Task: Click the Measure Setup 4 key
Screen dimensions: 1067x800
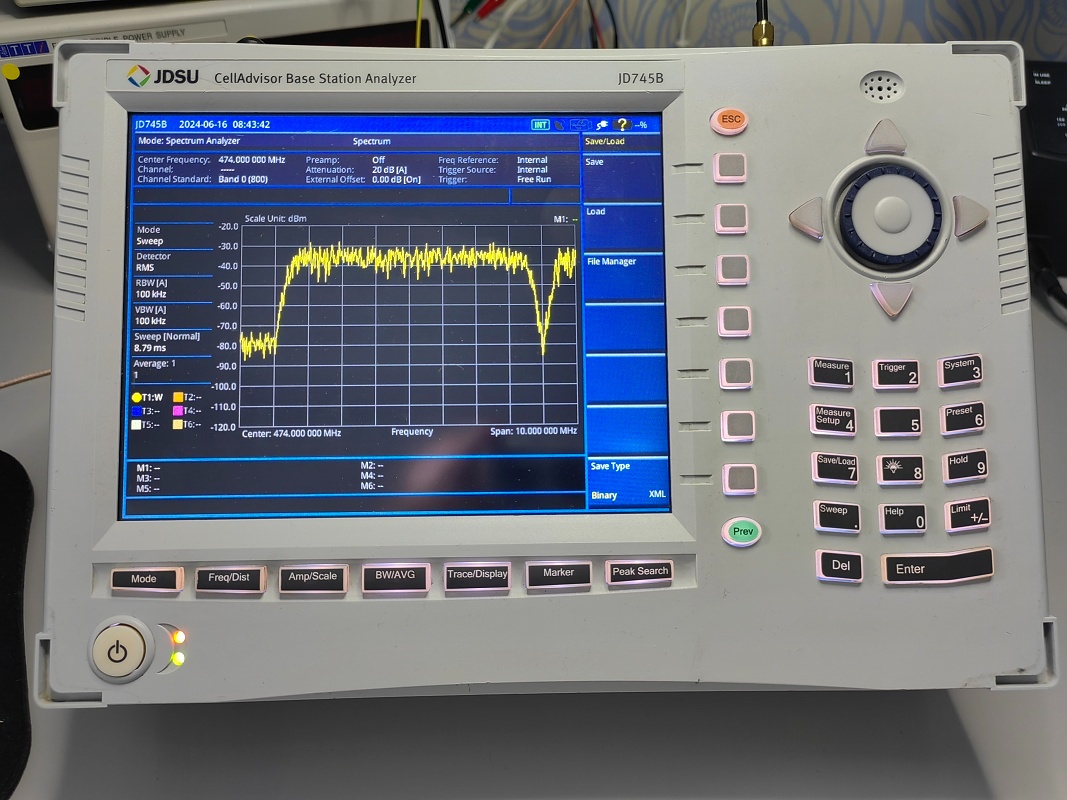Action: [834, 419]
